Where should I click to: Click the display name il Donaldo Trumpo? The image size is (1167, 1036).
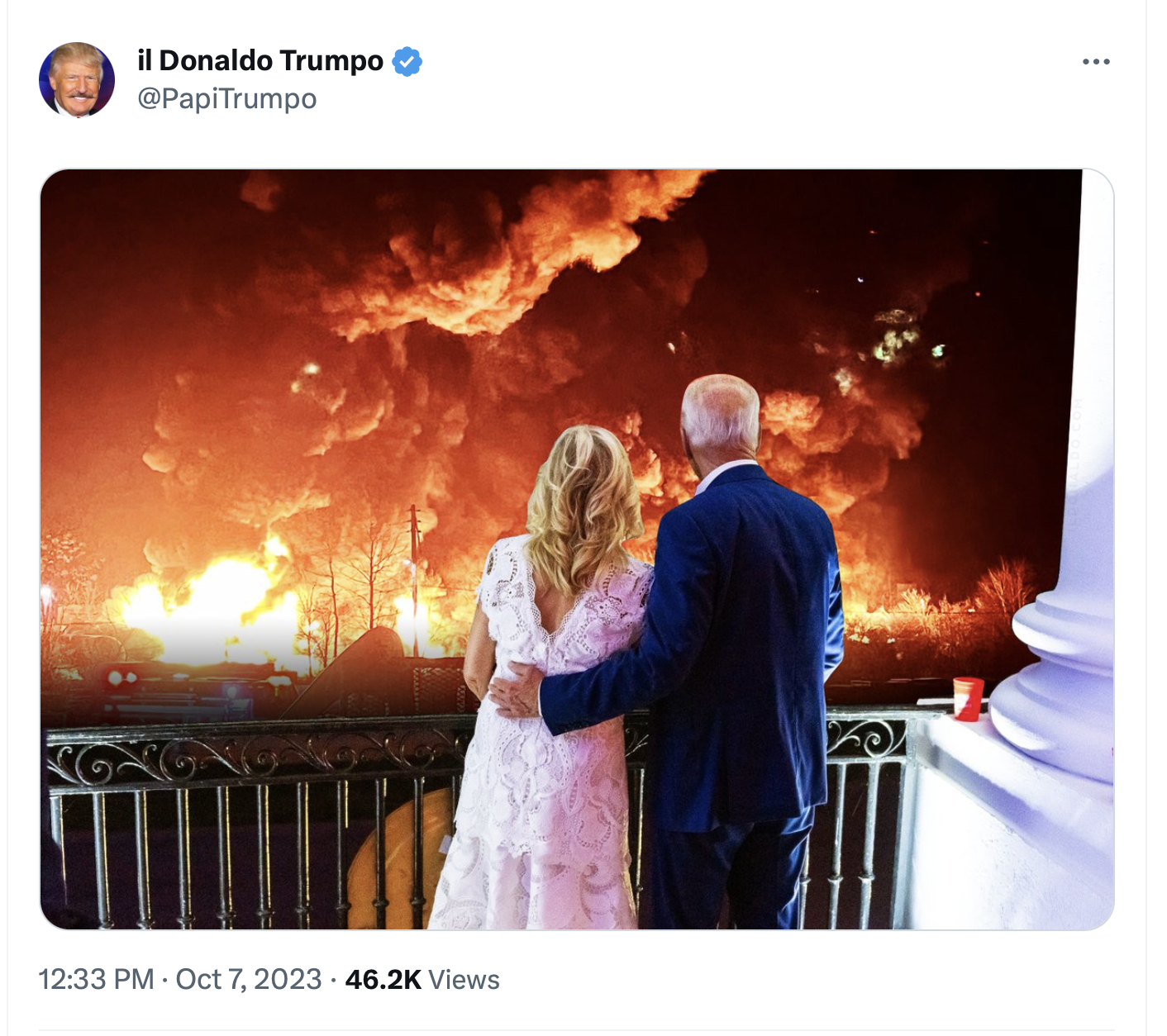pyautogui.click(x=260, y=61)
